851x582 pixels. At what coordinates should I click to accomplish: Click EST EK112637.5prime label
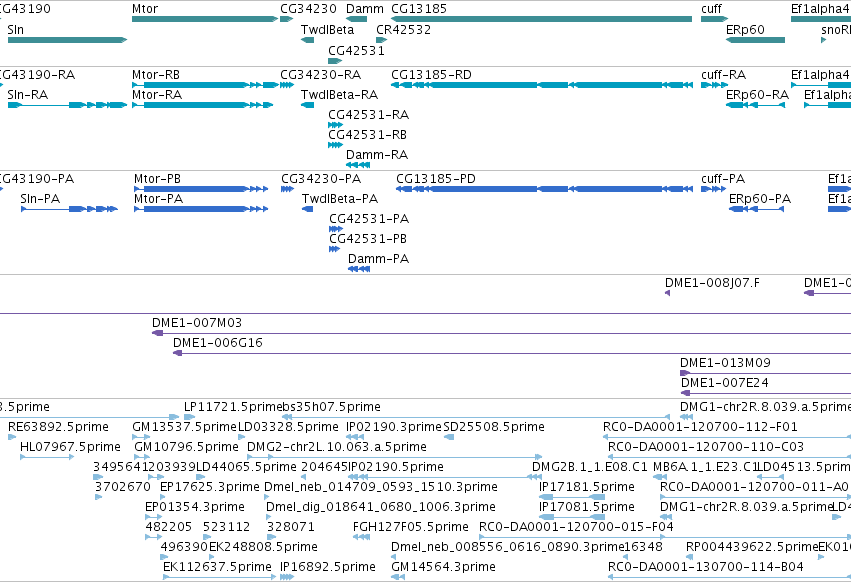(217, 567)
